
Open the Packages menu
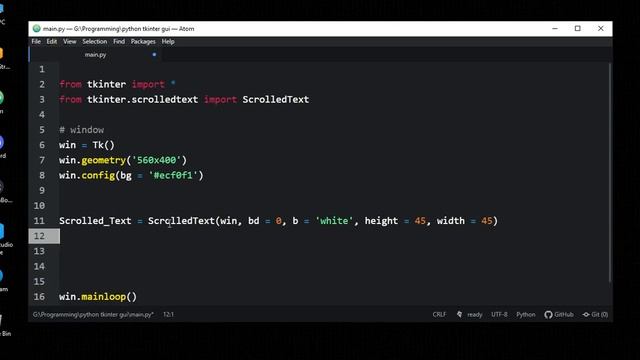coord(143,42)
